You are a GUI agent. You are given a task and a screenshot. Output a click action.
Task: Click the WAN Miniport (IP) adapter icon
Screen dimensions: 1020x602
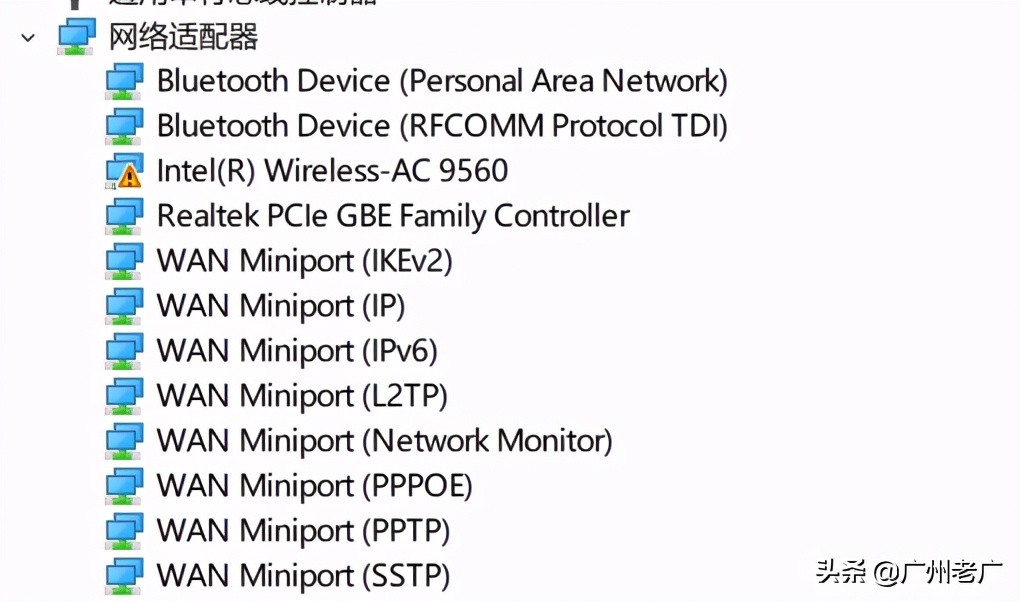click(x=124, y=305)
